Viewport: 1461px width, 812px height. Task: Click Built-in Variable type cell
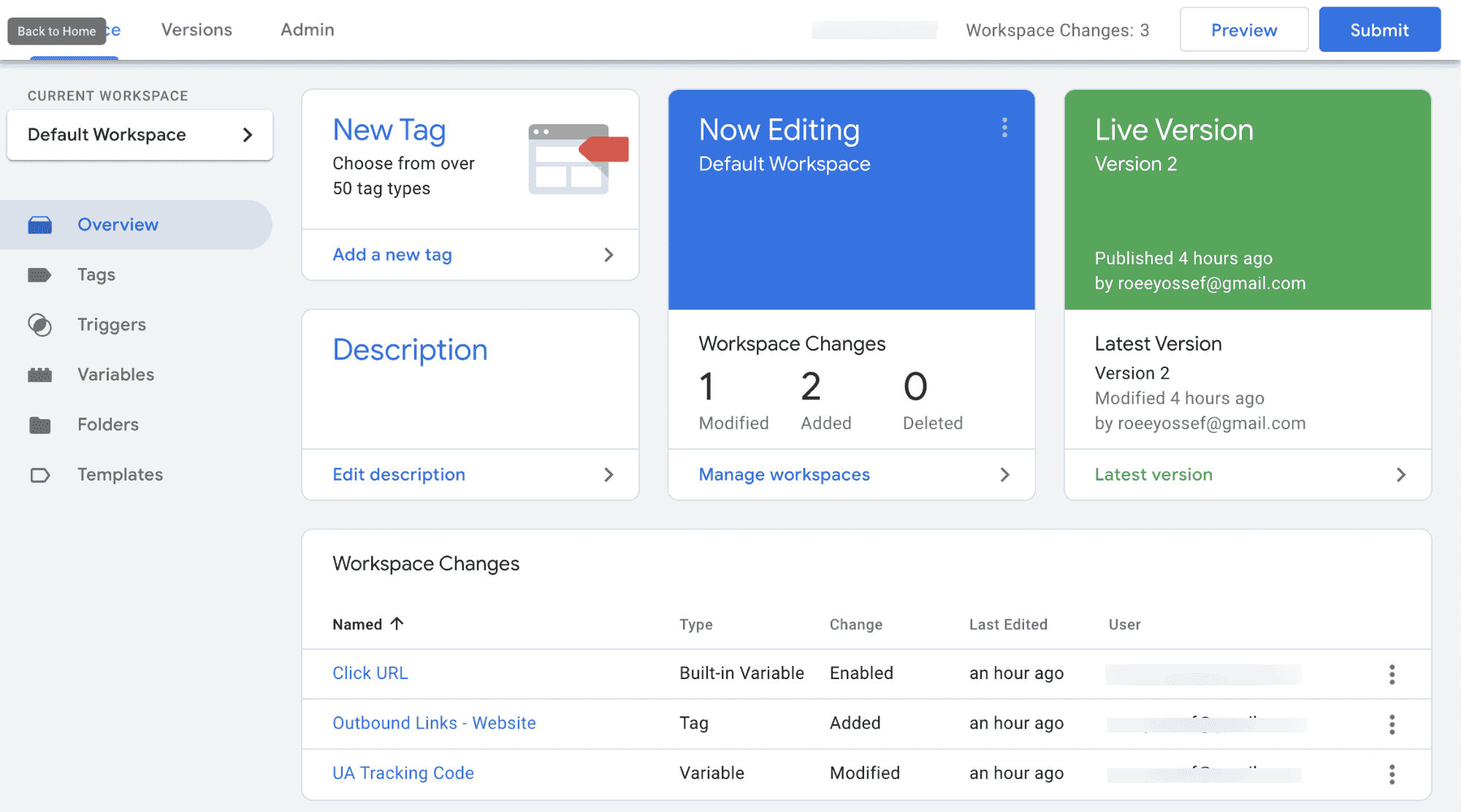pyautogui.click(x=741, y=673)
